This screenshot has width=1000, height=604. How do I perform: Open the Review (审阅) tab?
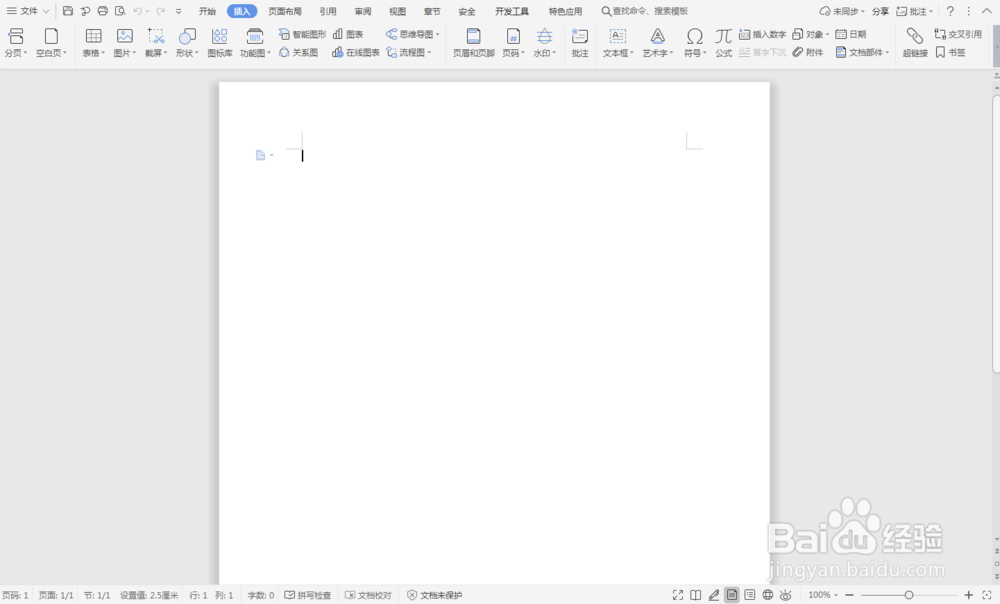363,11
